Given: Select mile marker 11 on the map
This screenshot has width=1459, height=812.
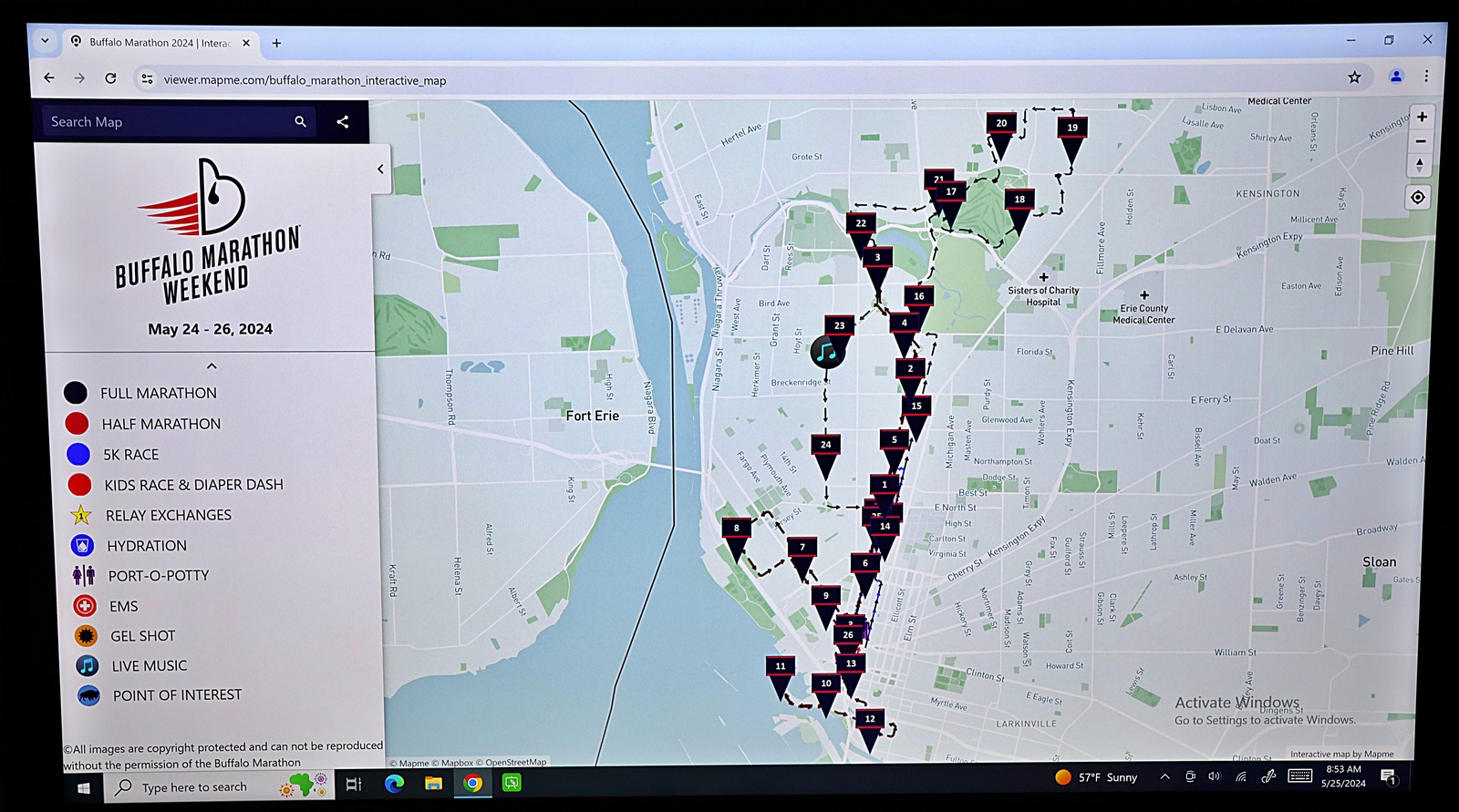Looking at the screenshot, I should coord(780,676).
